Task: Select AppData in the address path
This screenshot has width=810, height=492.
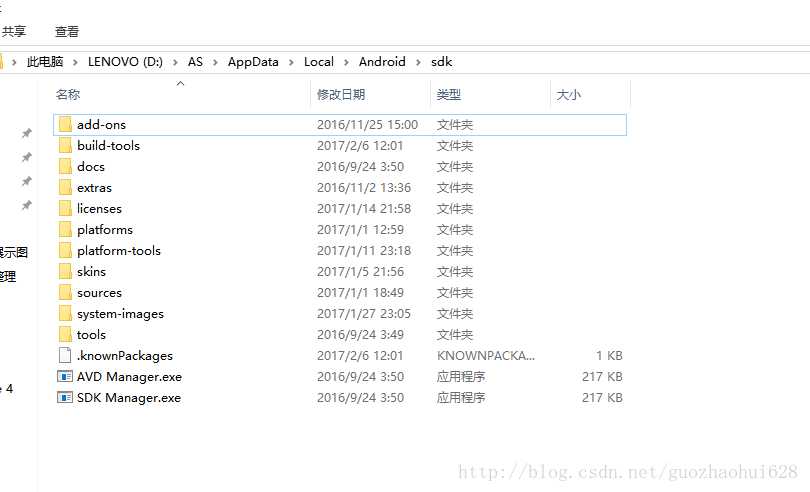Action: pos(253,62)
